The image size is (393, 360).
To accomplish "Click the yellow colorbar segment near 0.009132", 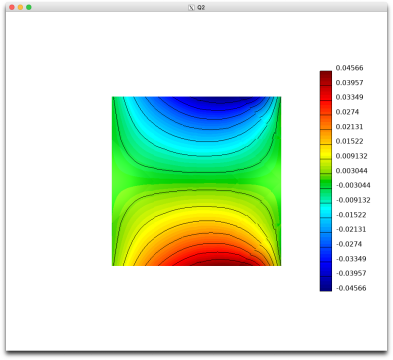I will 326,152.
